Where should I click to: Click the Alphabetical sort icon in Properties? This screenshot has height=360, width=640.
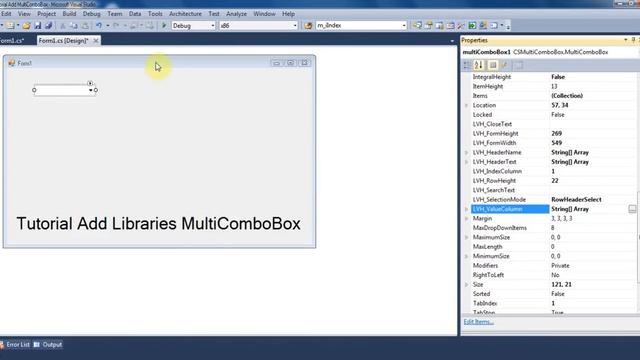tap(479, 65)
